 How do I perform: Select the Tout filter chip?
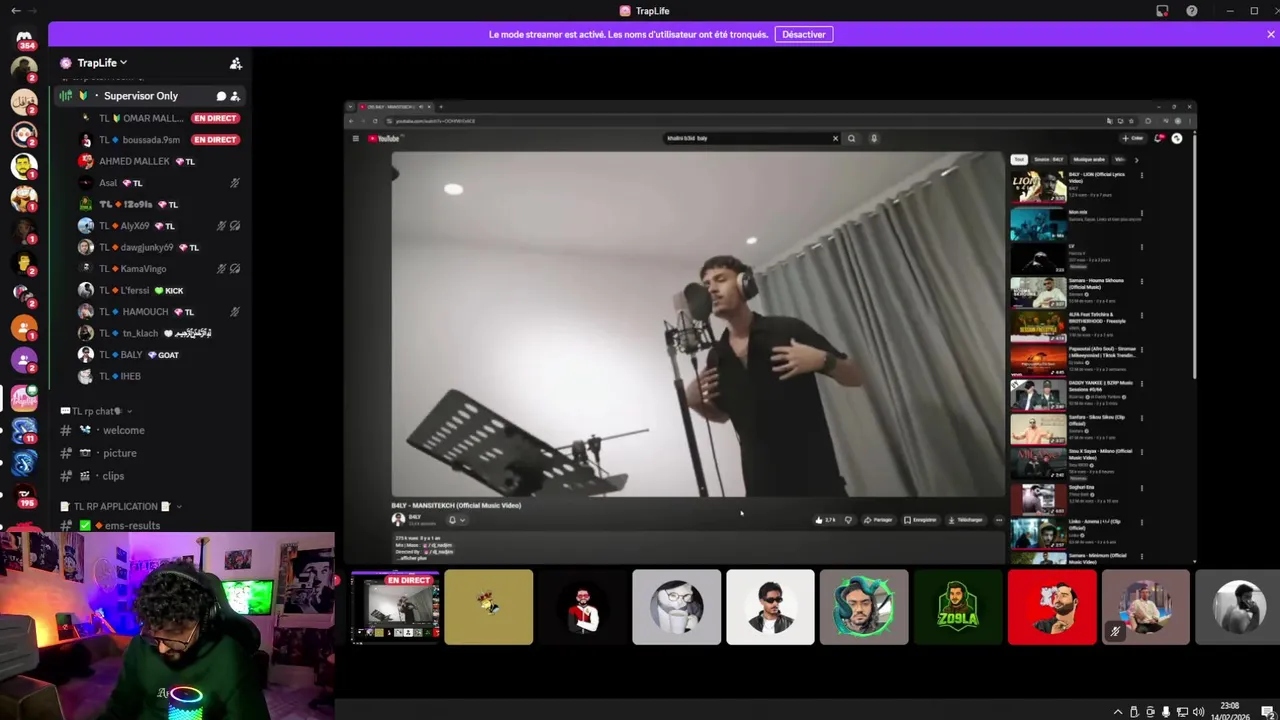pos(1018,160)
